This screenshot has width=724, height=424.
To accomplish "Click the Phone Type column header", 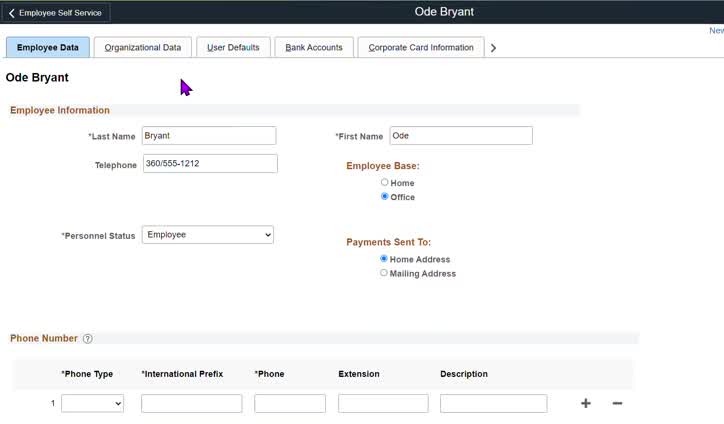I will tap(87, 374).
